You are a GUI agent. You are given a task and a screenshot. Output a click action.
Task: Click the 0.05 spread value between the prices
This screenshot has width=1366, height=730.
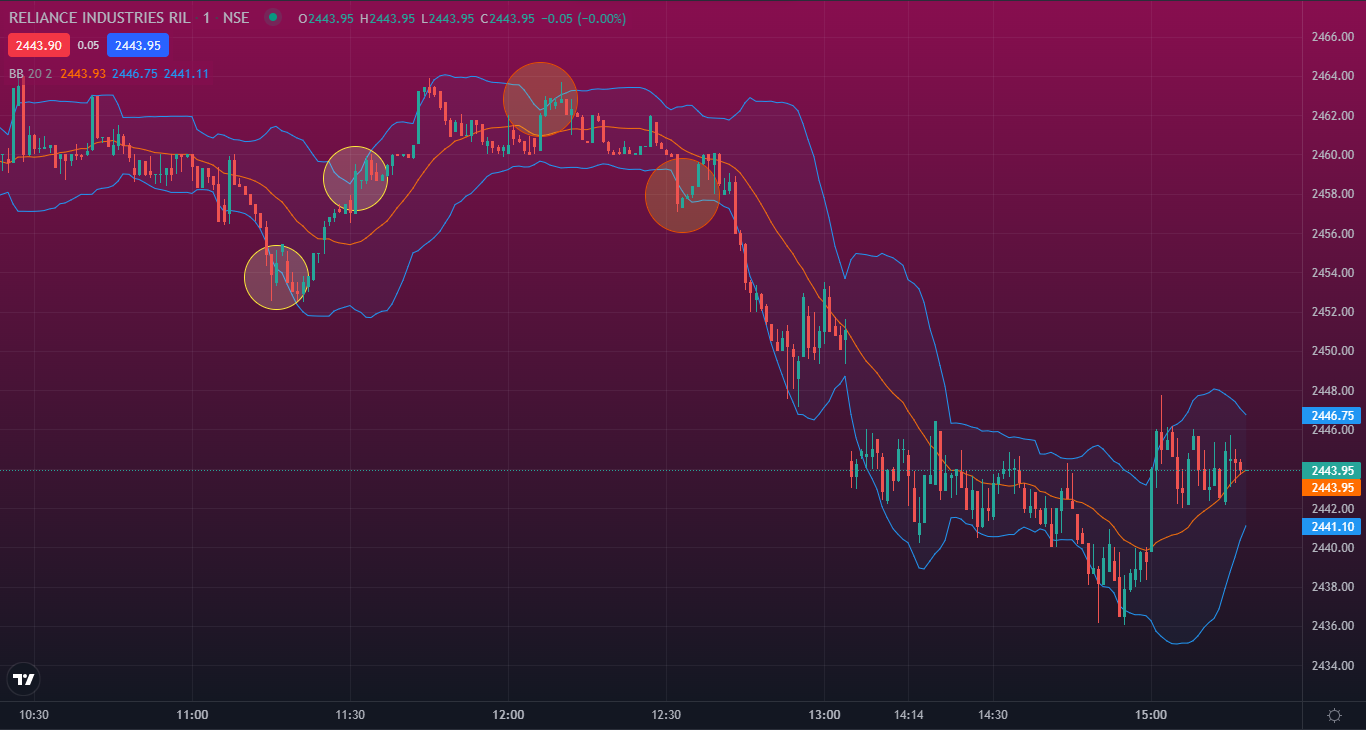pyautogui.click(x=88, y=45)
